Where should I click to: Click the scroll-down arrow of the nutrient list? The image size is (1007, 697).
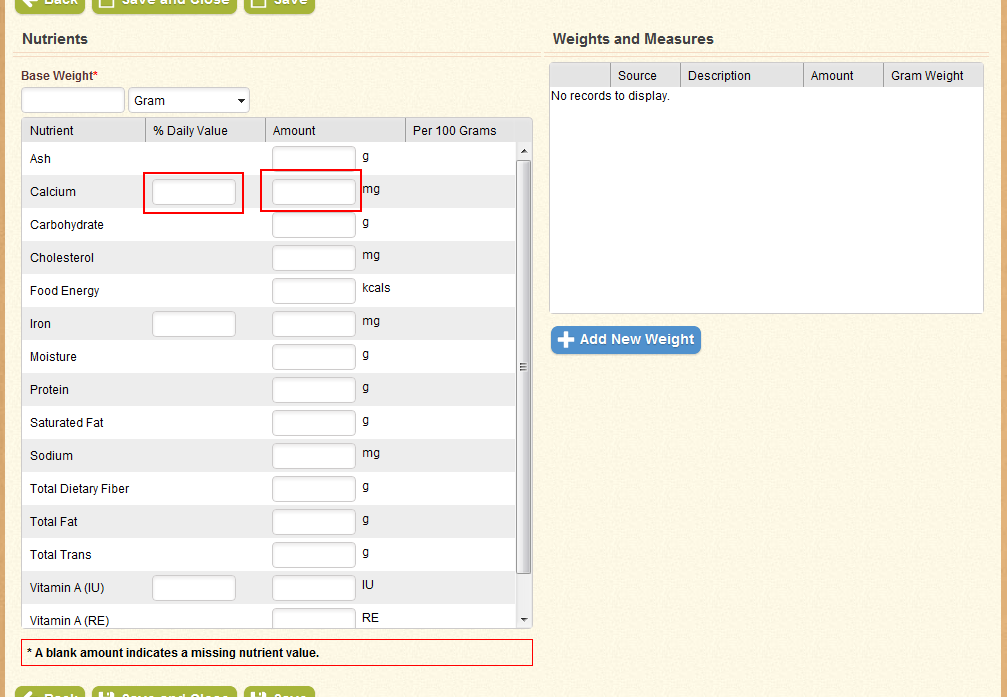click(524, 620)
